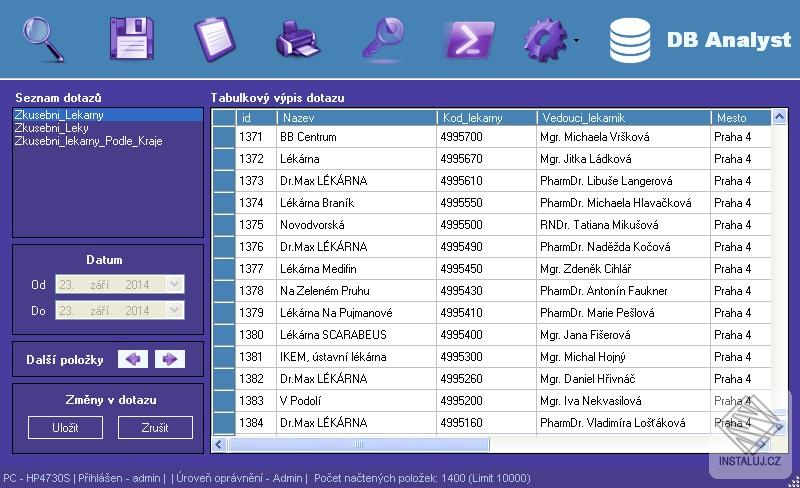Viewport: 800px width, 488px height.
Task: Open the clipboard notes icon
Action: pos(215,39)
